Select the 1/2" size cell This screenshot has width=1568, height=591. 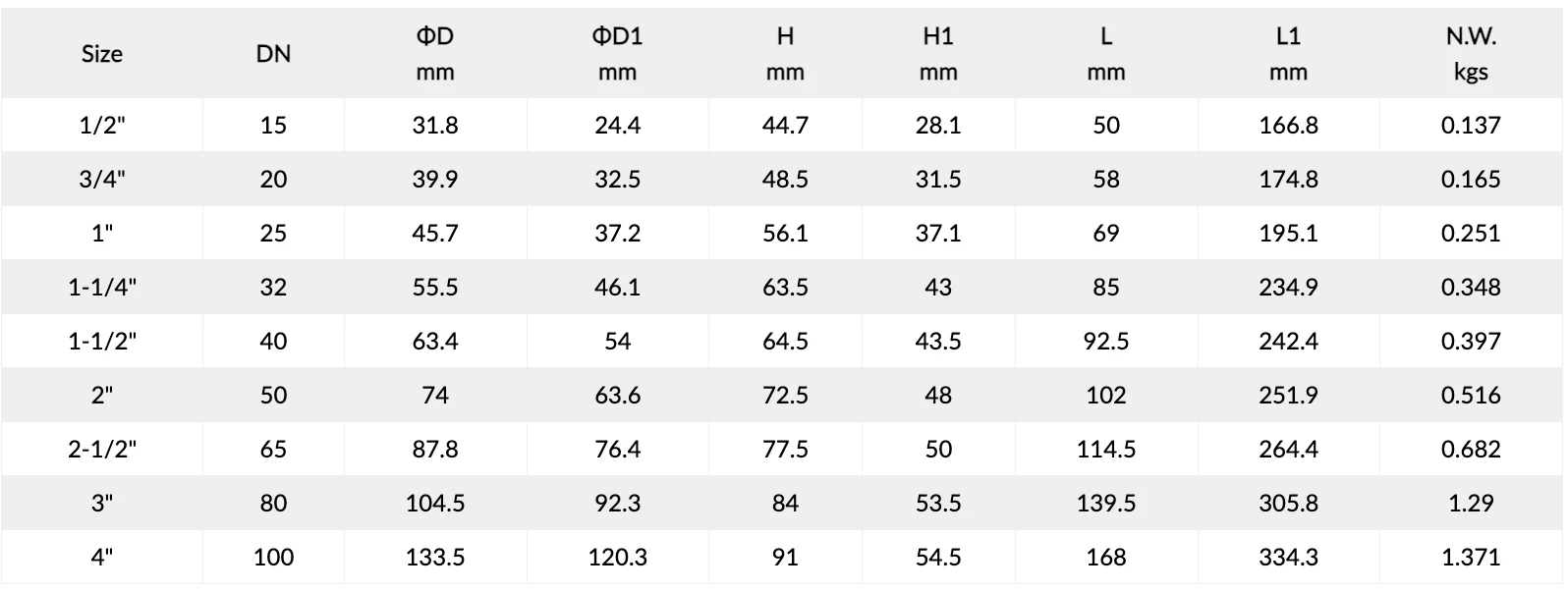tap(102, 126)
